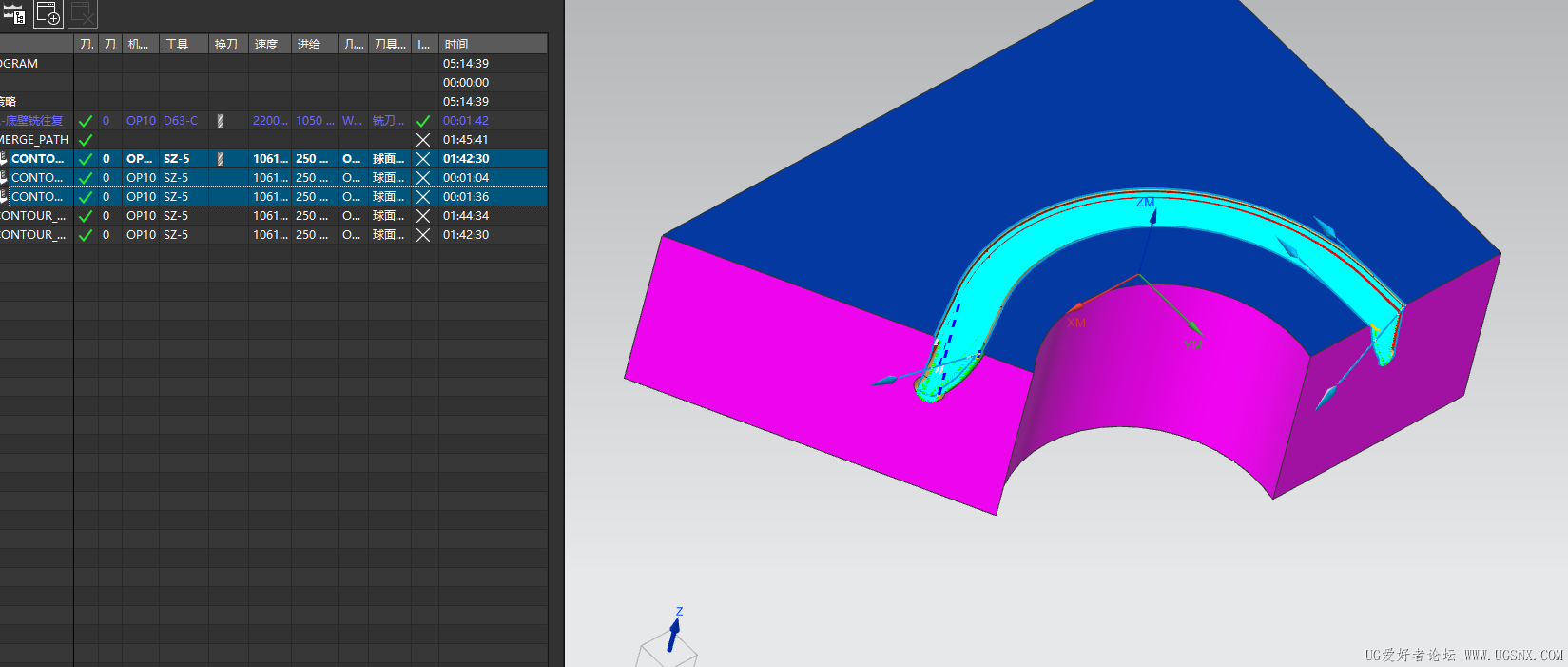Click green check beside time 00:01:42
The height and width of the screenshot is (667, 1568).
(423, 121)
